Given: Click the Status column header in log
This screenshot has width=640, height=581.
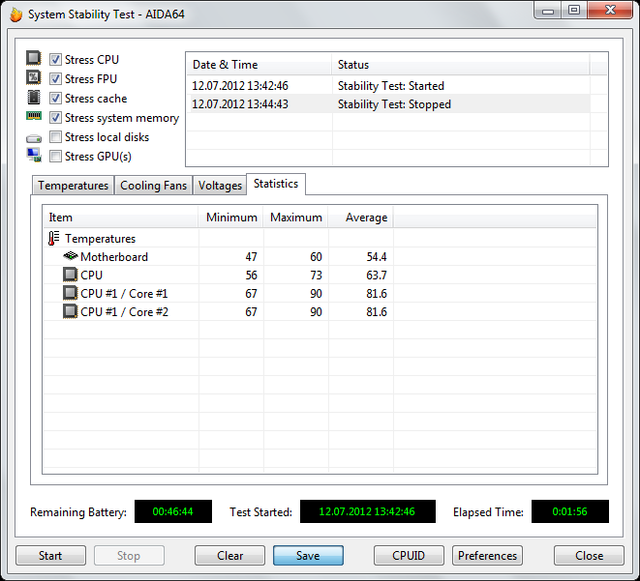Looking at the screenshot, I should [x=461, y=65].
